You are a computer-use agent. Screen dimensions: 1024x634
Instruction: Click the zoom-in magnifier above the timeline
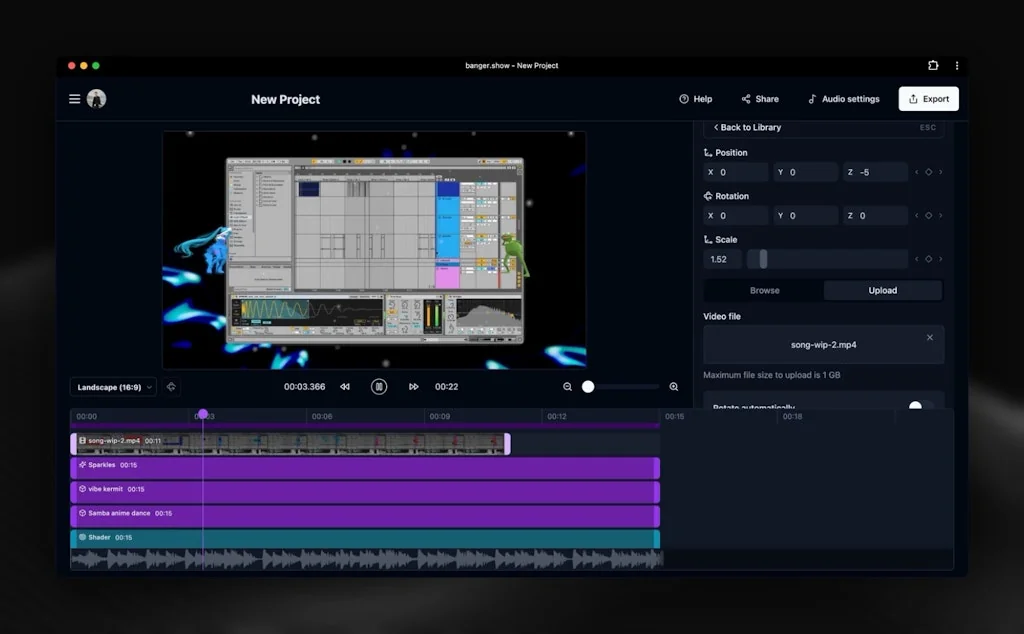[x=674, y=386]
